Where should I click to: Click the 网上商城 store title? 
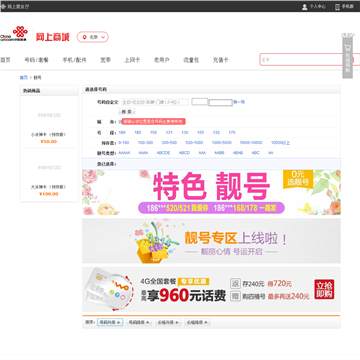point(53,37)
